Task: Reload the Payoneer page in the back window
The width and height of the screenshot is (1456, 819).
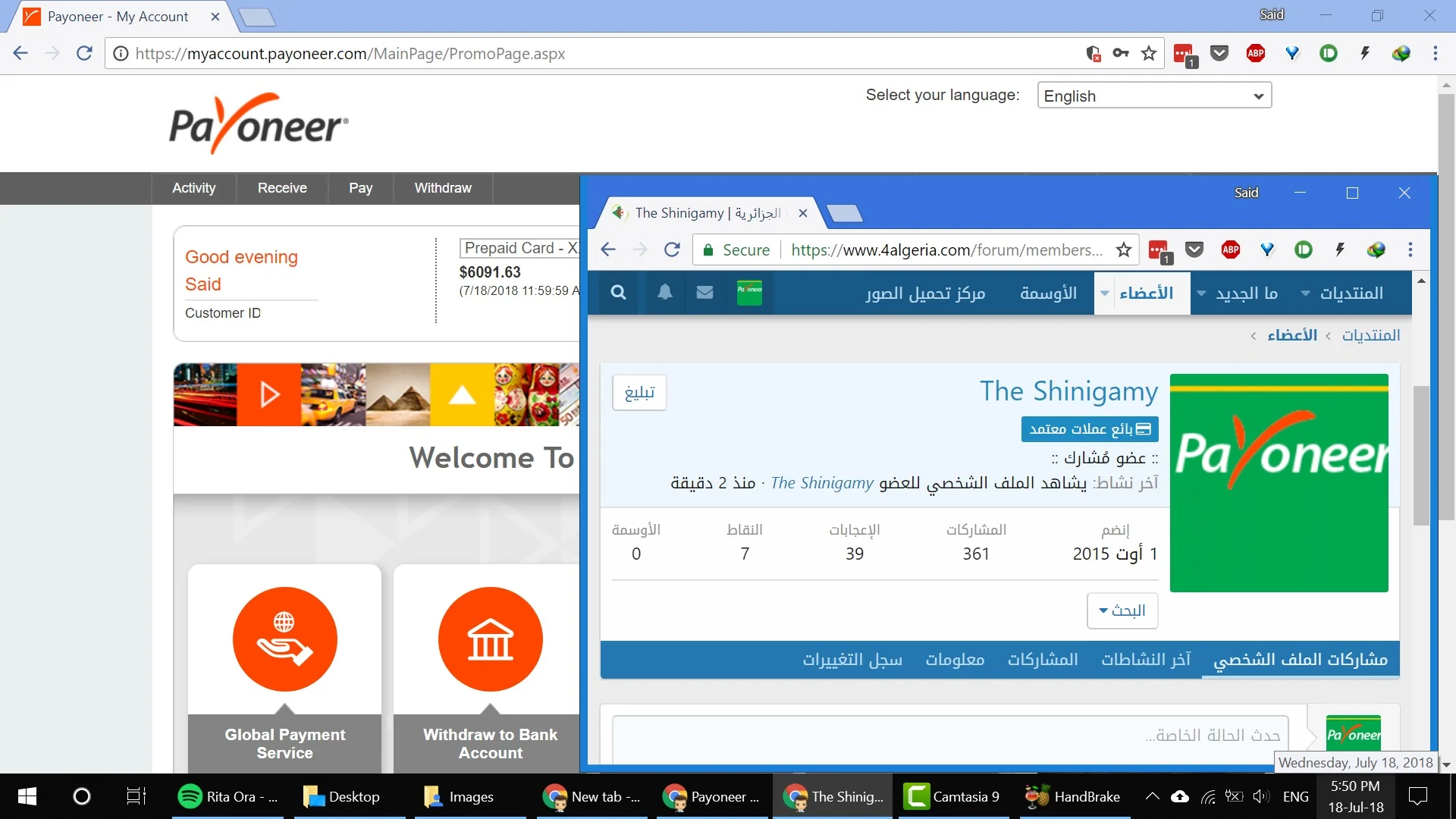Action: 84,53
